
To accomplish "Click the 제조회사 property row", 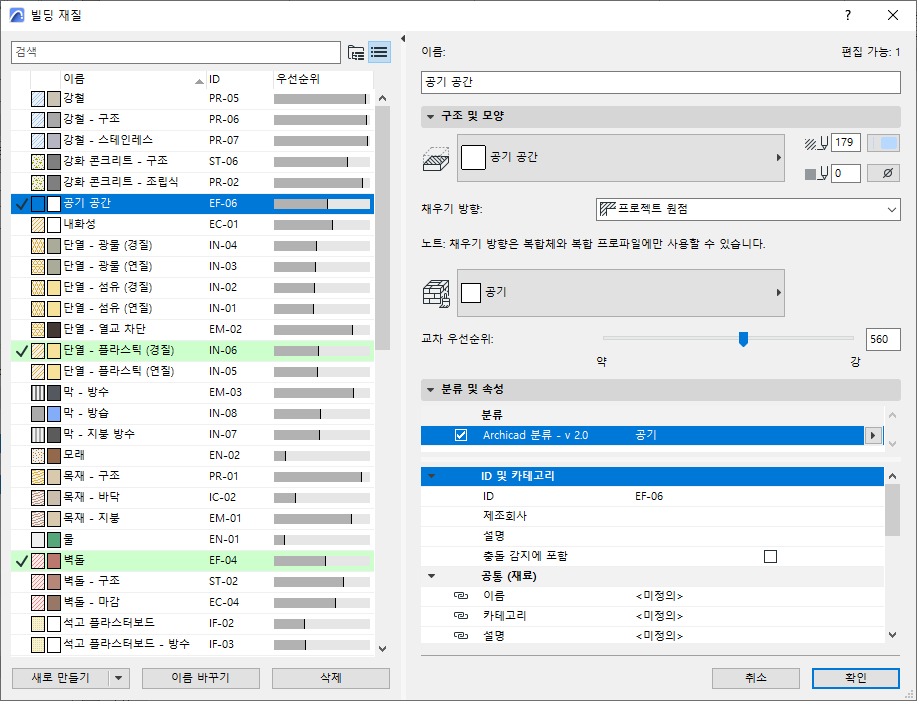I will click(x=652, y=516).
